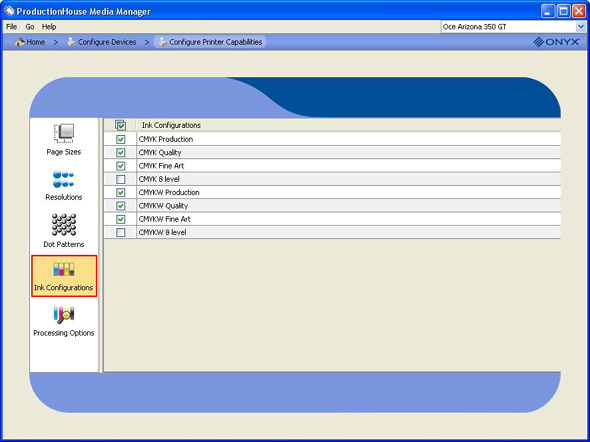The image size is (590, 442).
Task: Uncheck the CMYK Production checkbox
Action: click(120, 139)
